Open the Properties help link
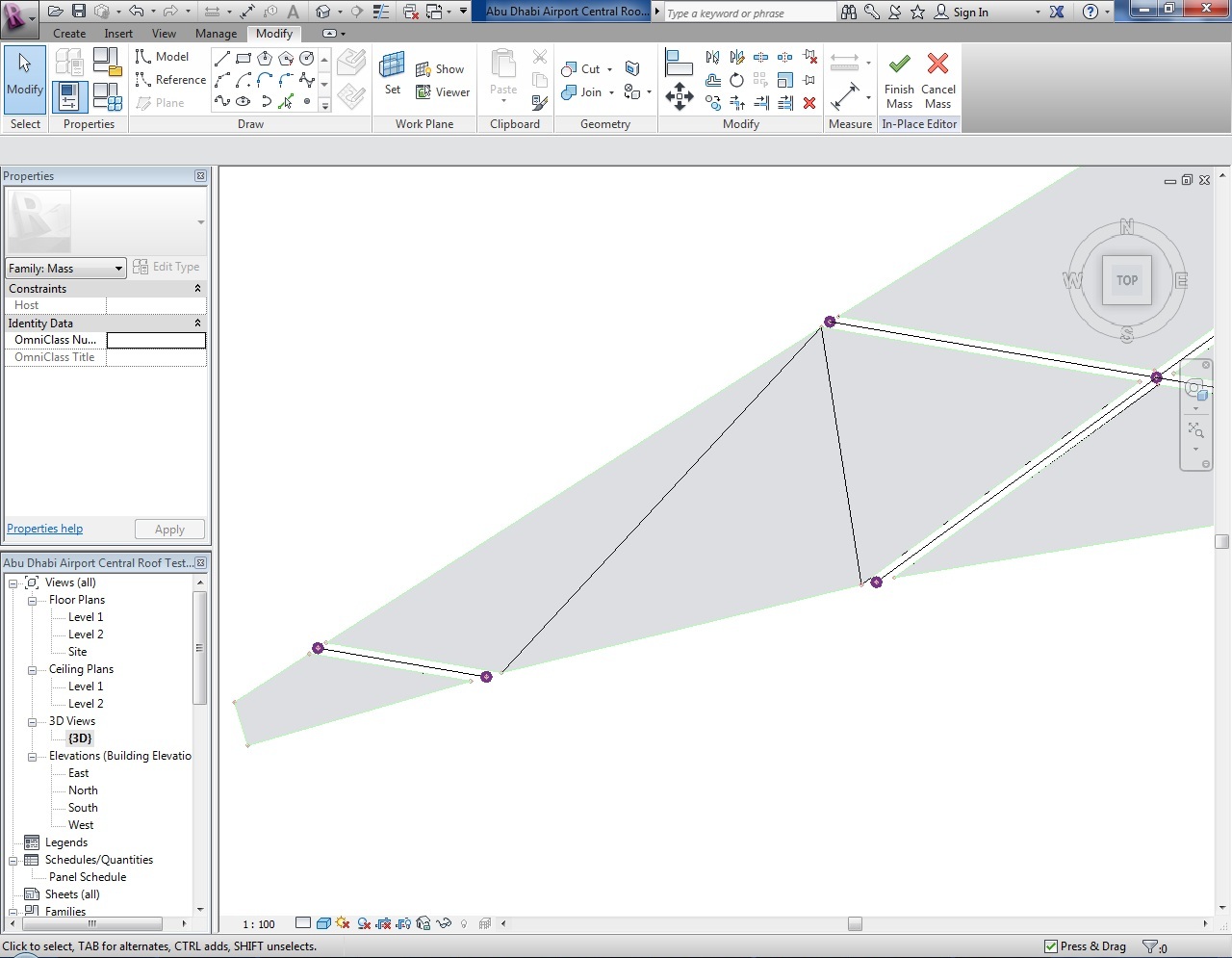Viewport: 1232px width, 958px height. pyautogui.click(x=45, y=529)
